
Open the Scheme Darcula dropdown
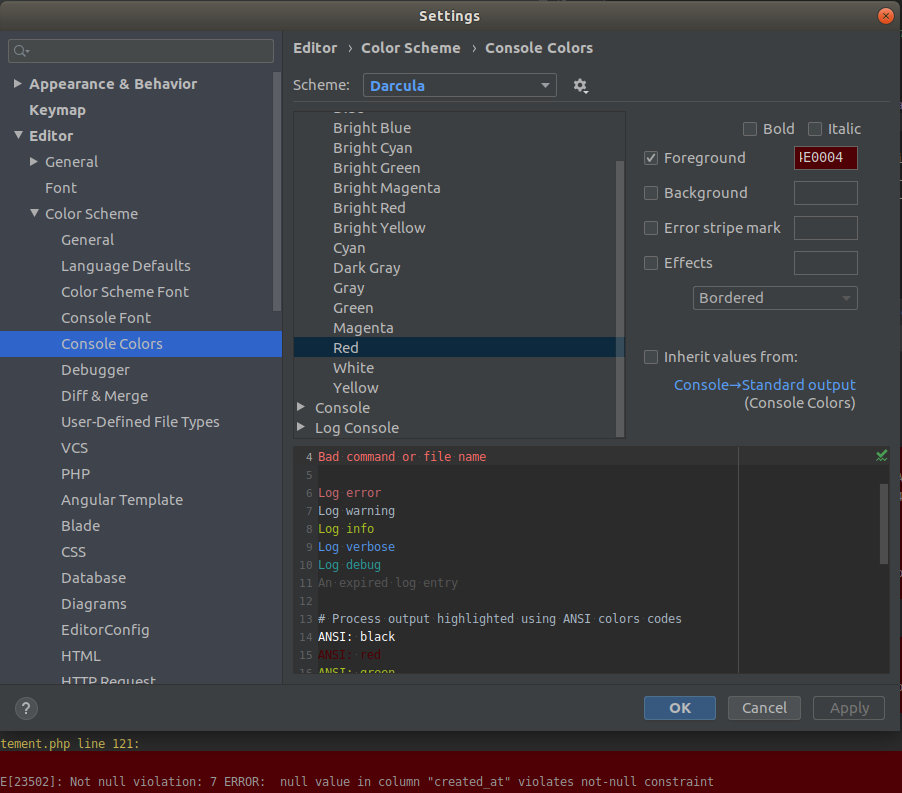click(x=459, y=85)
